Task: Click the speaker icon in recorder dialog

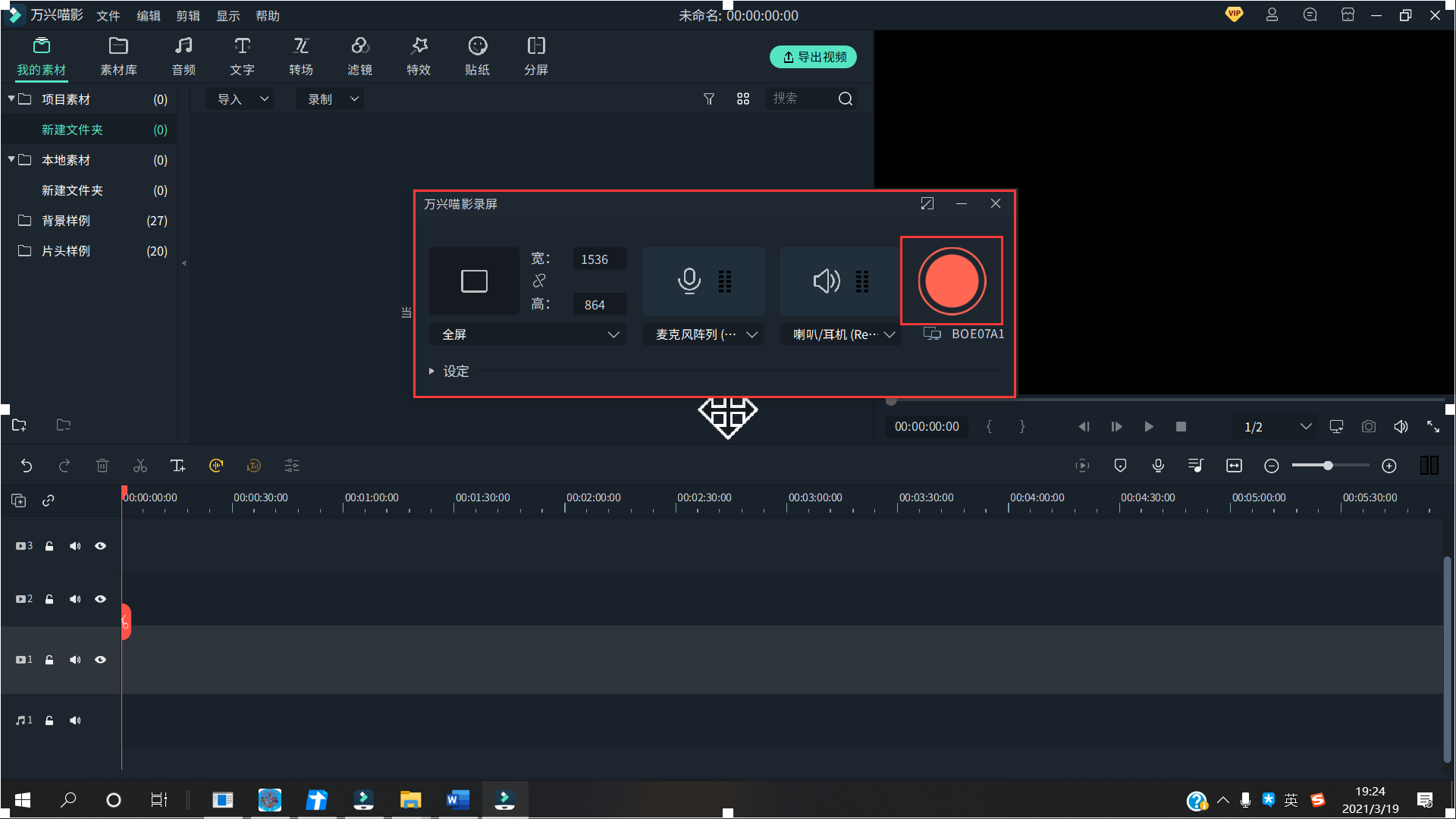Action: click(x=826, y=281)
